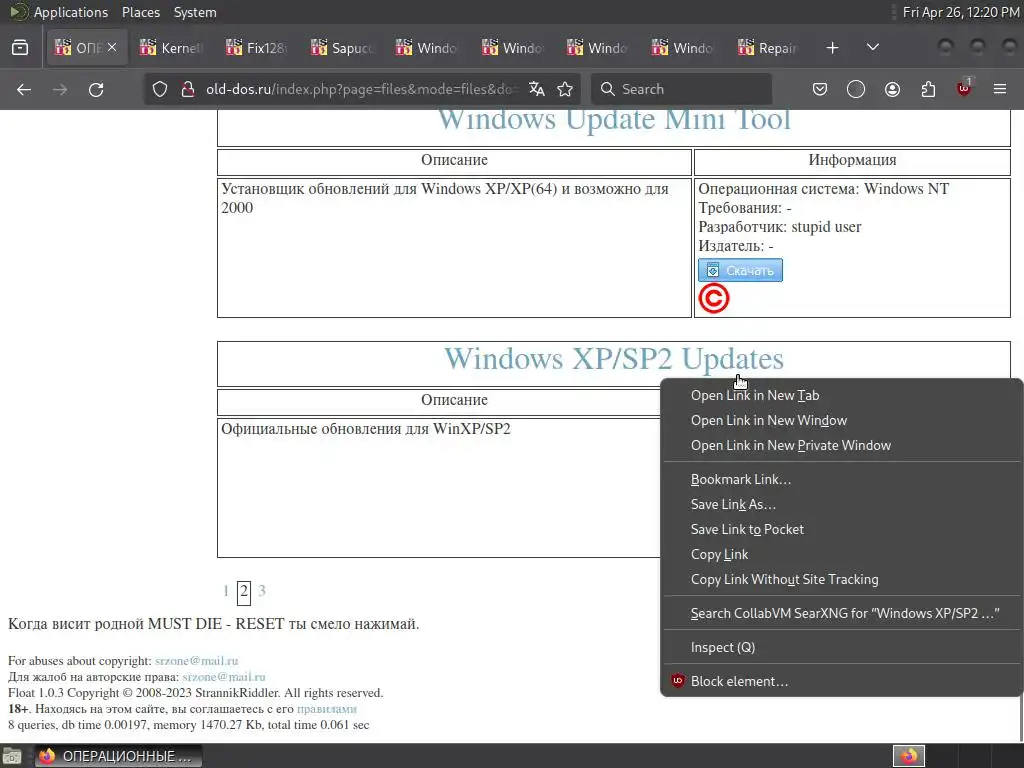Click email link after Для жалоб
Screen dimensions: 1024x768
[x=224, y=677]
